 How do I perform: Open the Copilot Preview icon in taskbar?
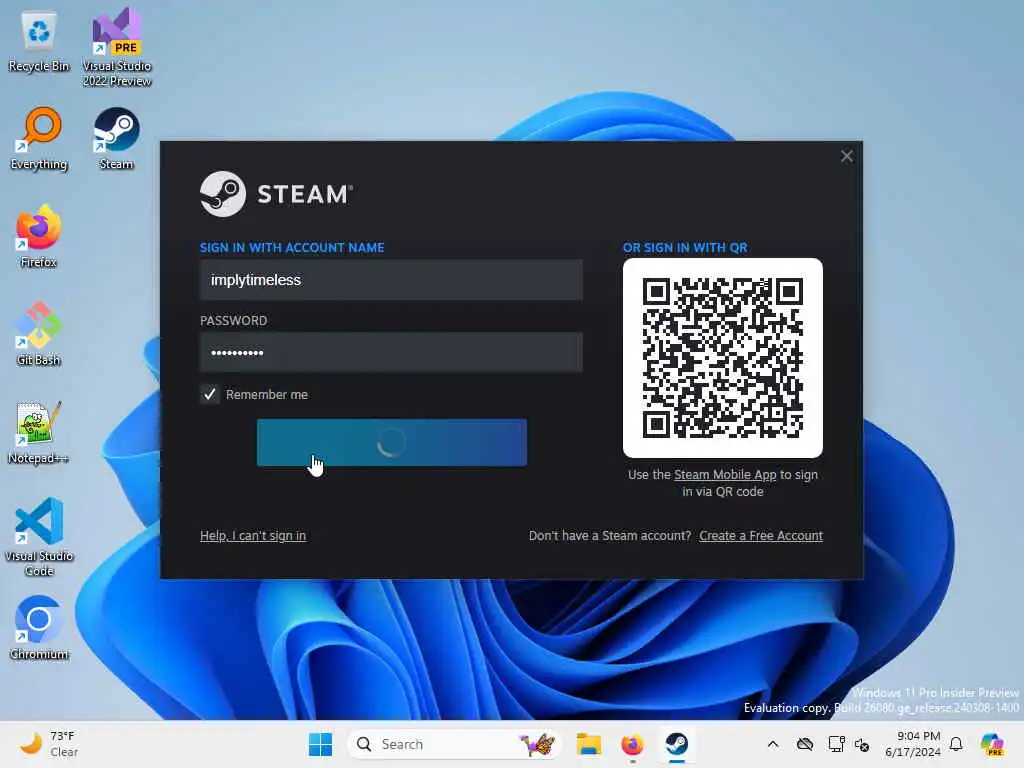point(992,744)
